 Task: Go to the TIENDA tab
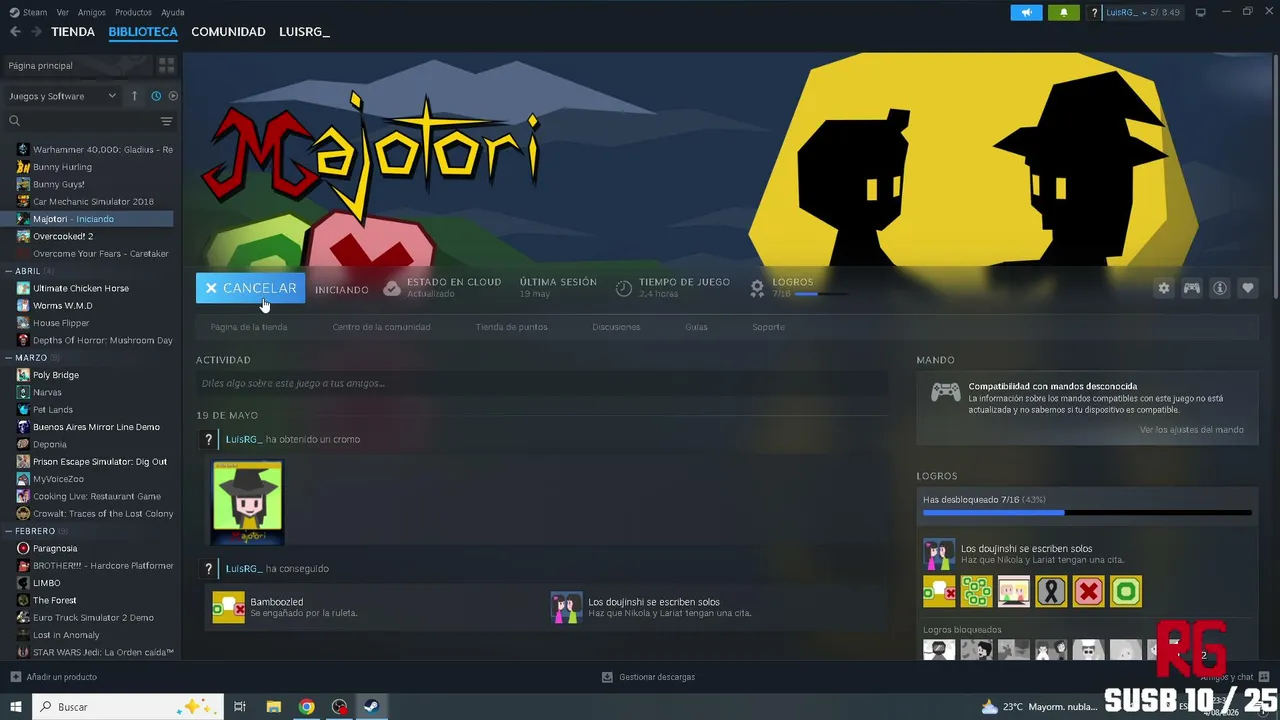73,32
